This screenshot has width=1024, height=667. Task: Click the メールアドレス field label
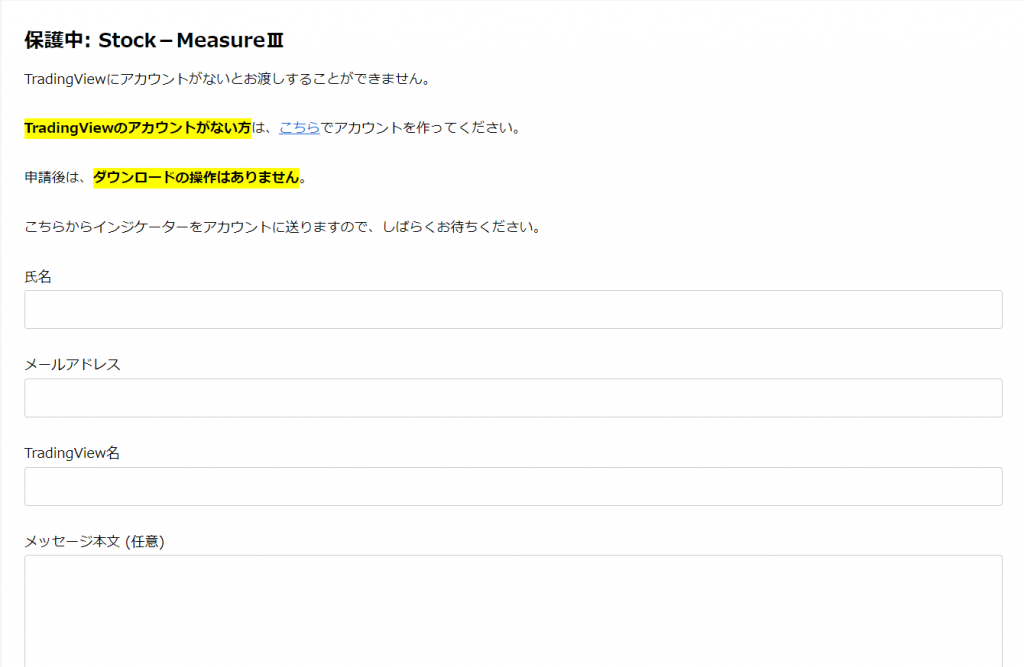click(72, 365)
